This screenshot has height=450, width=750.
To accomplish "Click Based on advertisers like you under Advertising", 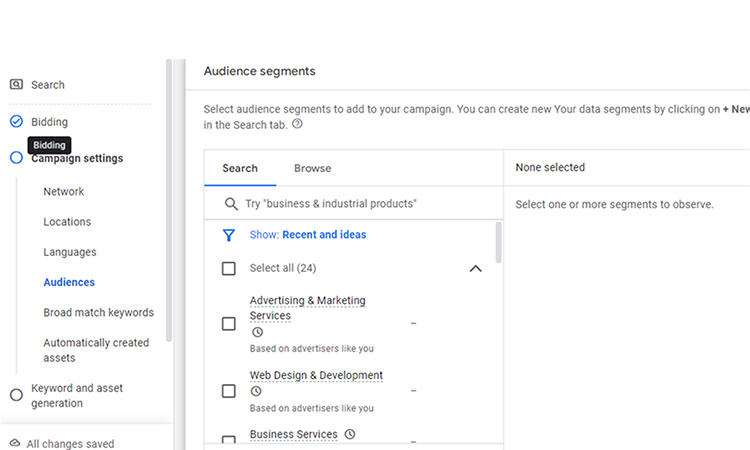I will [x=311, y=349].
